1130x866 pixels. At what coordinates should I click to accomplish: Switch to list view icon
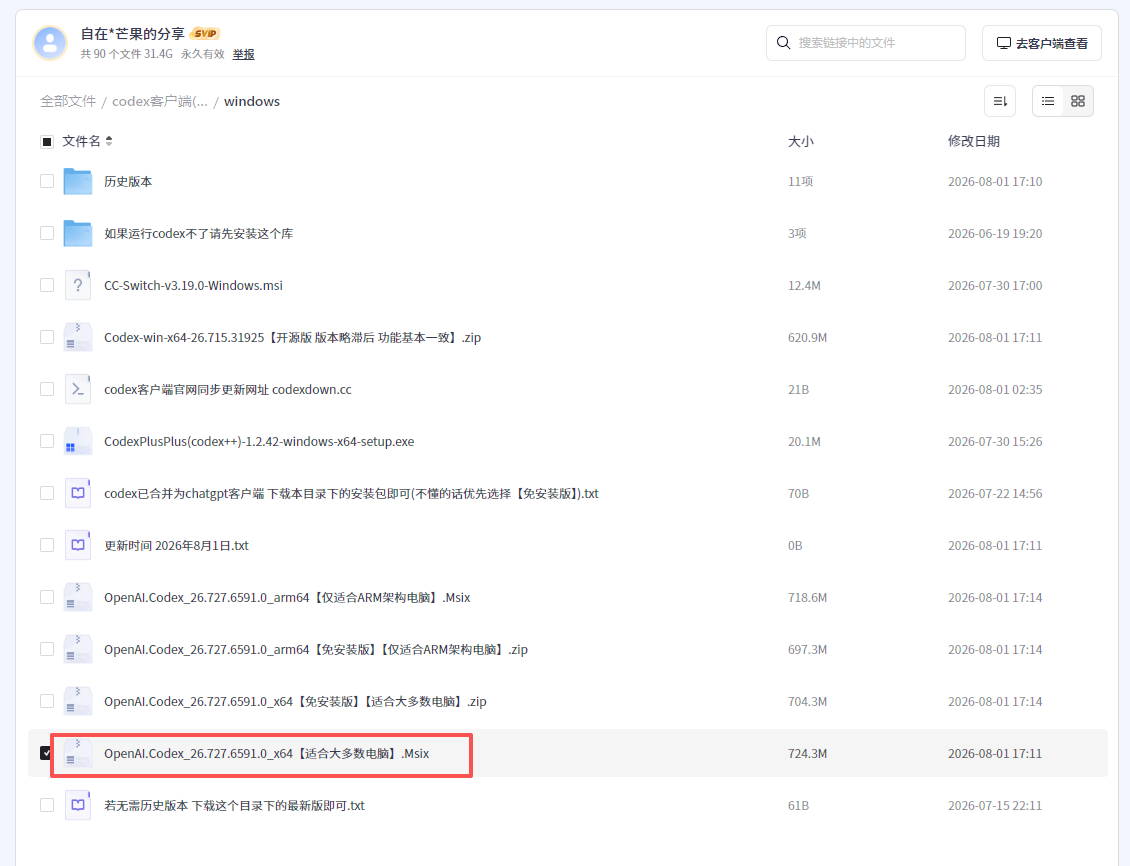pyautogui.click(x=1049, y=101)
